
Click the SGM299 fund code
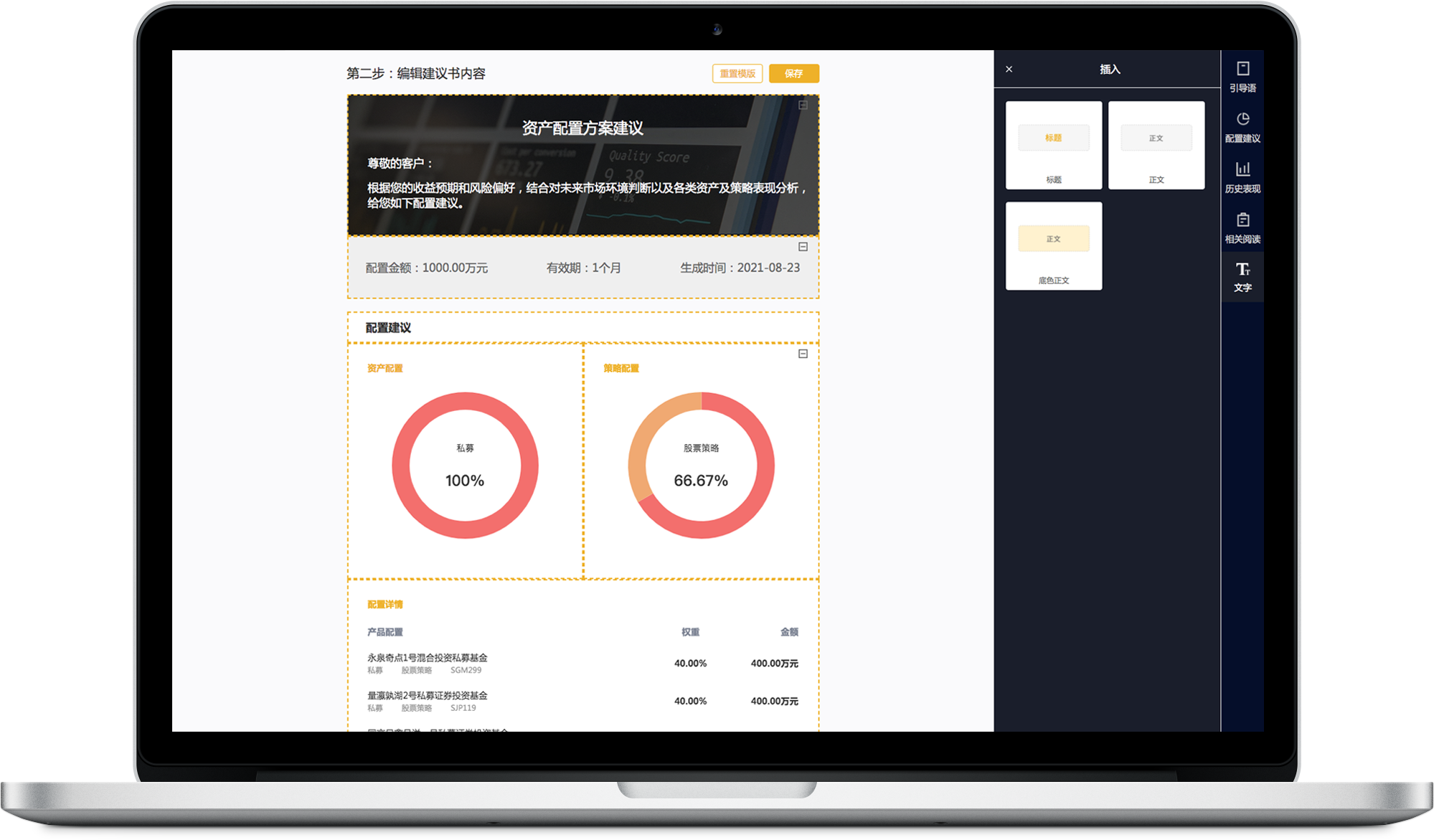(x=466, y=670)
